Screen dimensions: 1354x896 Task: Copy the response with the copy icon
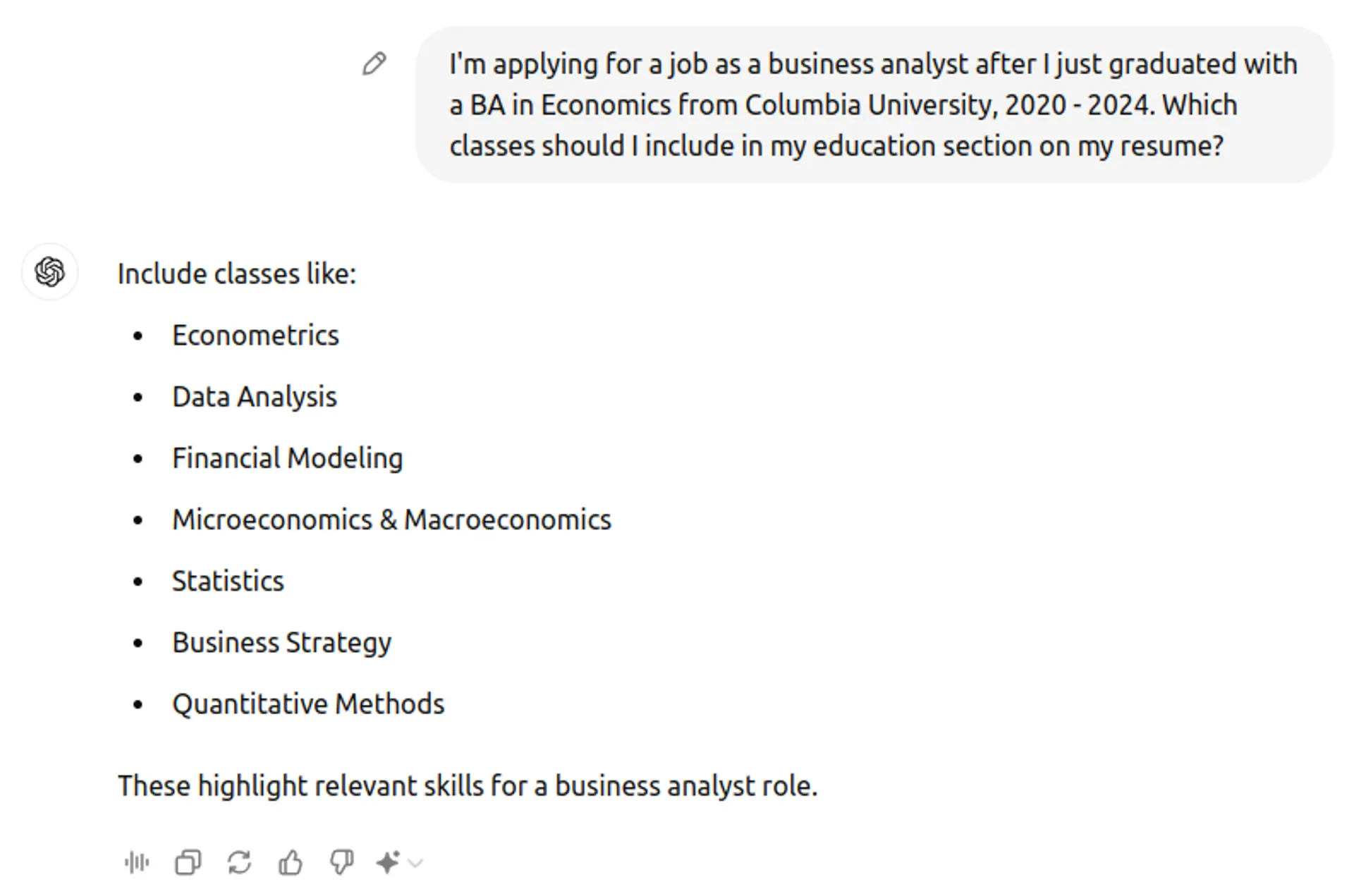[x=188, y=862]
